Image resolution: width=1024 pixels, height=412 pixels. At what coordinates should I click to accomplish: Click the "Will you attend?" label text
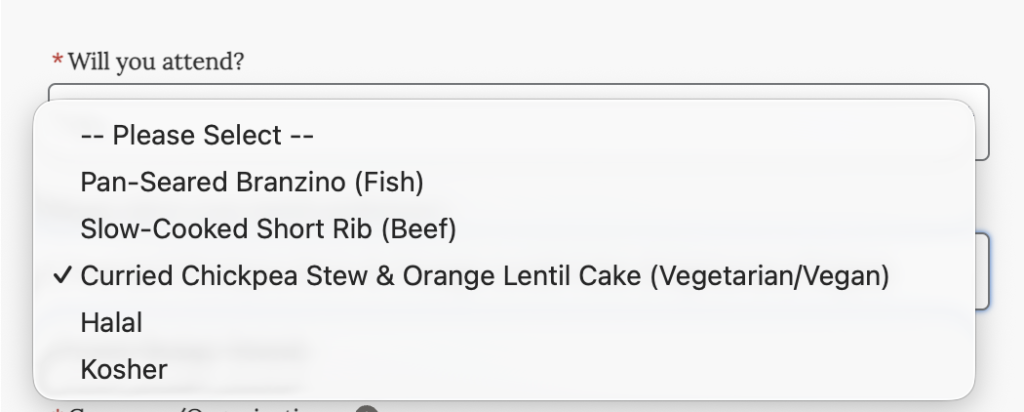[156, 62]
